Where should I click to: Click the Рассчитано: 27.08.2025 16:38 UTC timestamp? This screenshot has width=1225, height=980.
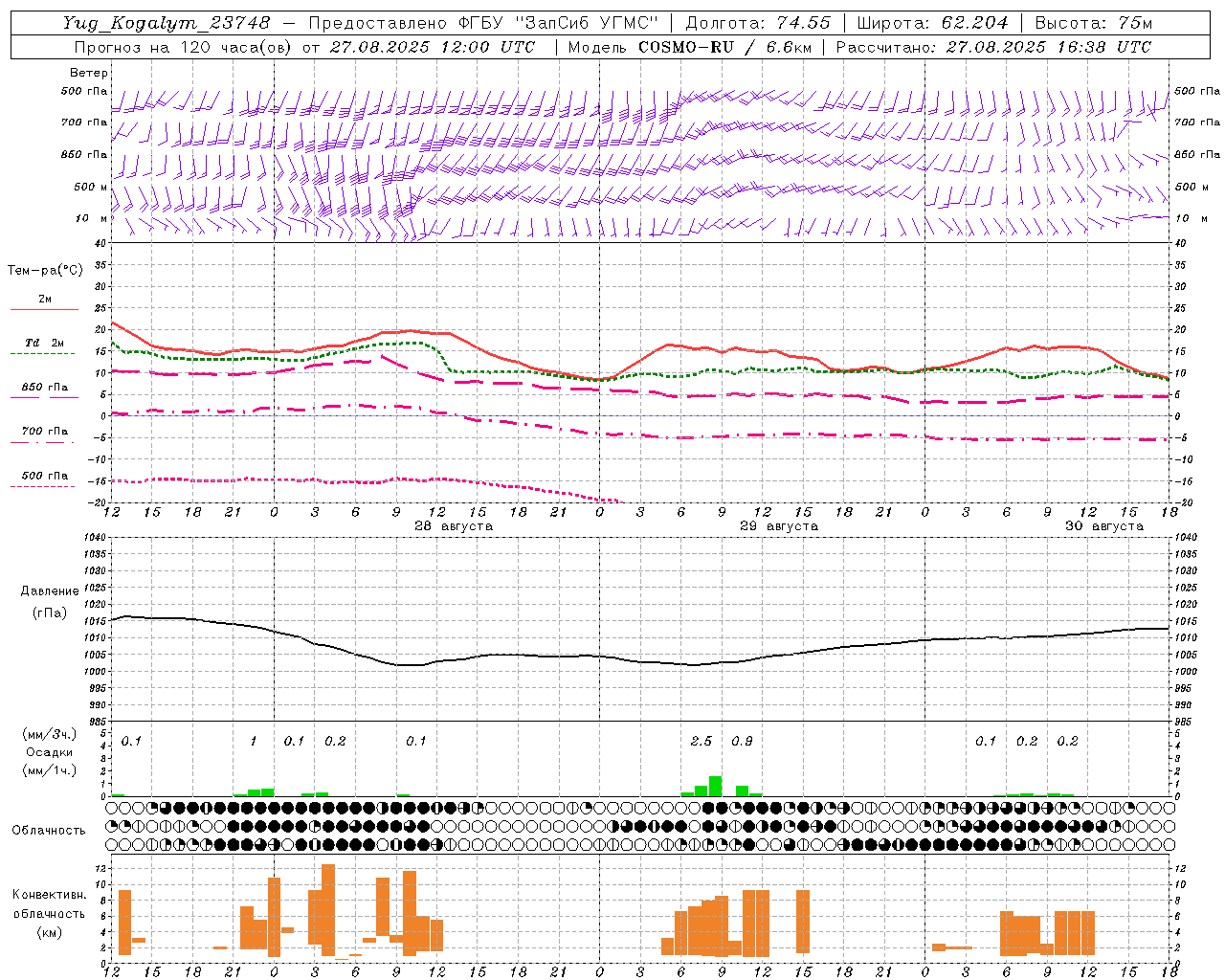point(993,47)
